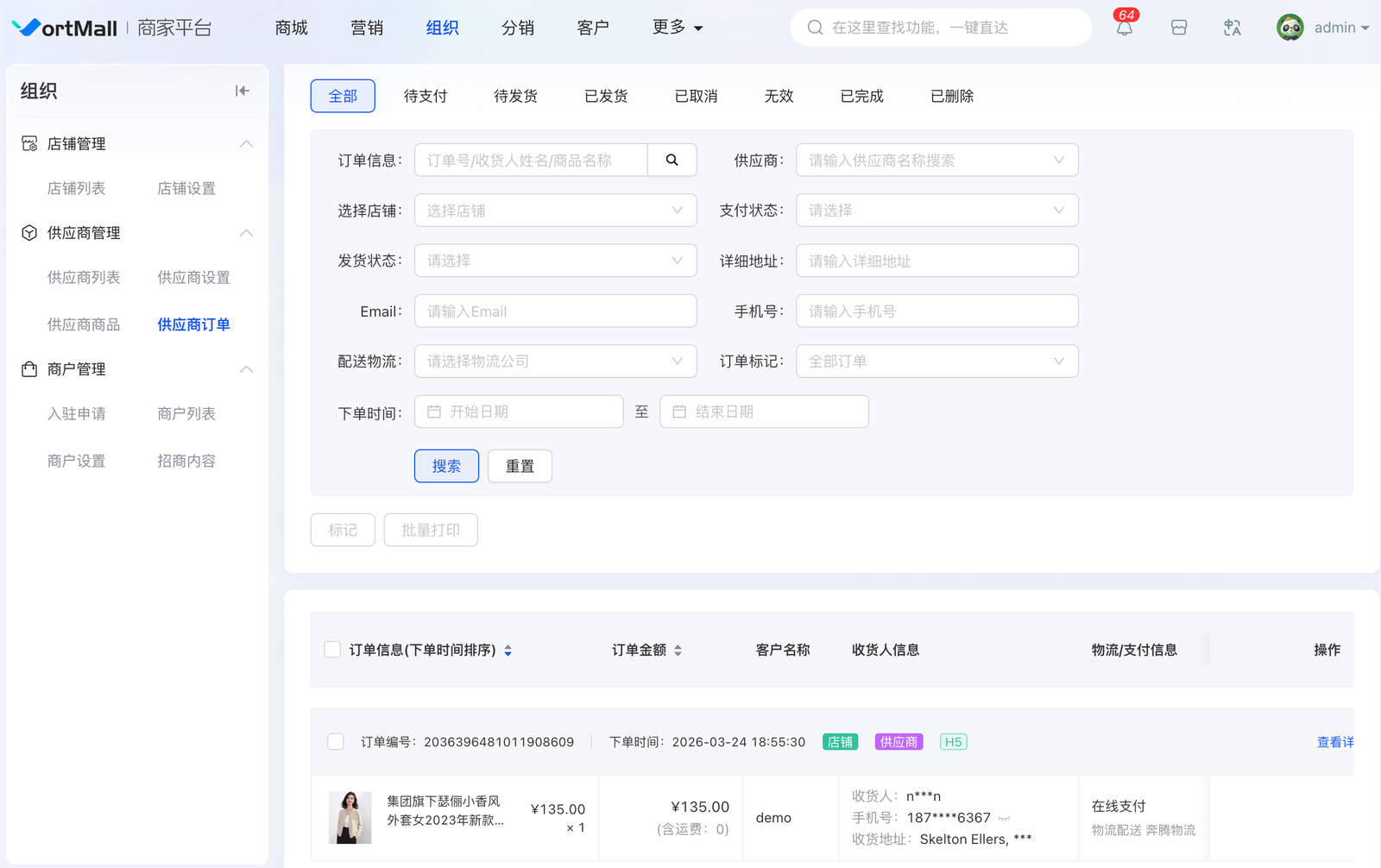This screenshot has height=868, width=1381.
Task: Sort orders by order time arrows
Action: coord(508,651)
